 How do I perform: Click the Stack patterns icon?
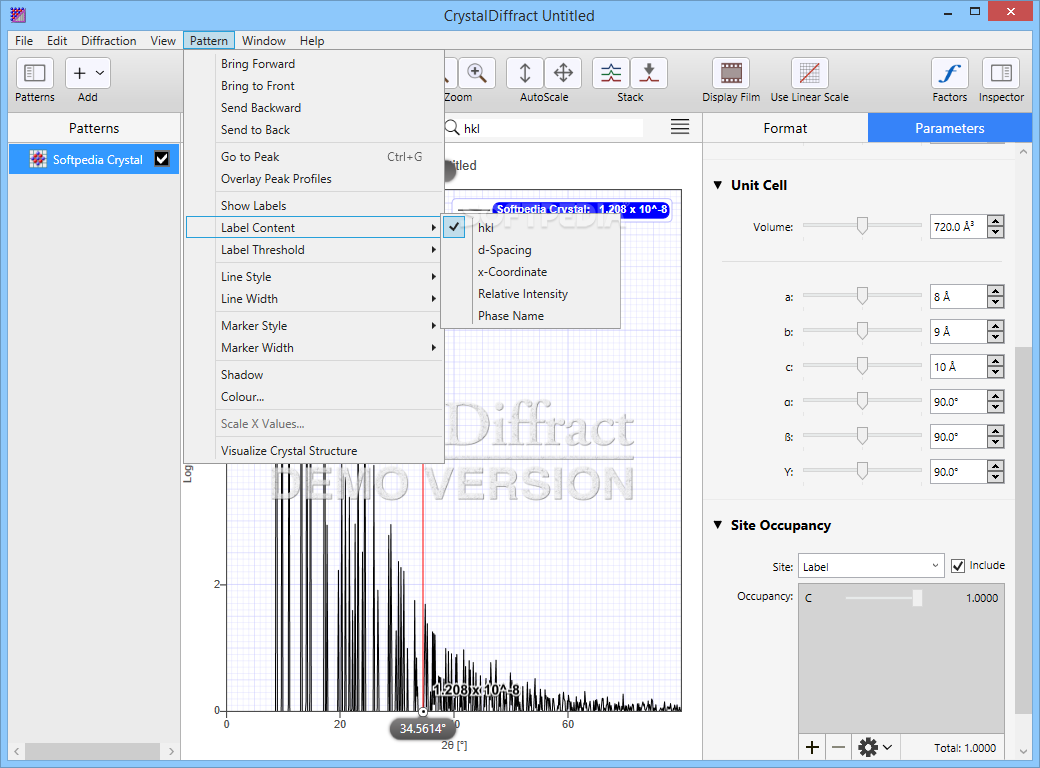pos(611,72)
